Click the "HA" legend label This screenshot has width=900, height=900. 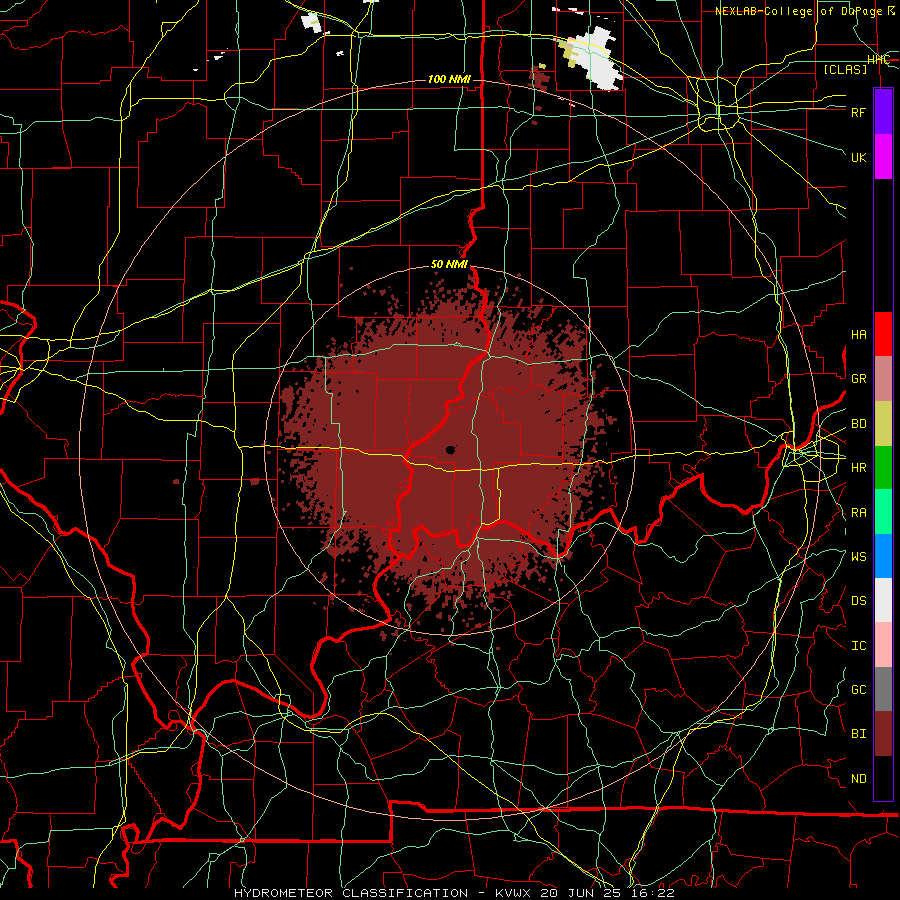(858, 335)
